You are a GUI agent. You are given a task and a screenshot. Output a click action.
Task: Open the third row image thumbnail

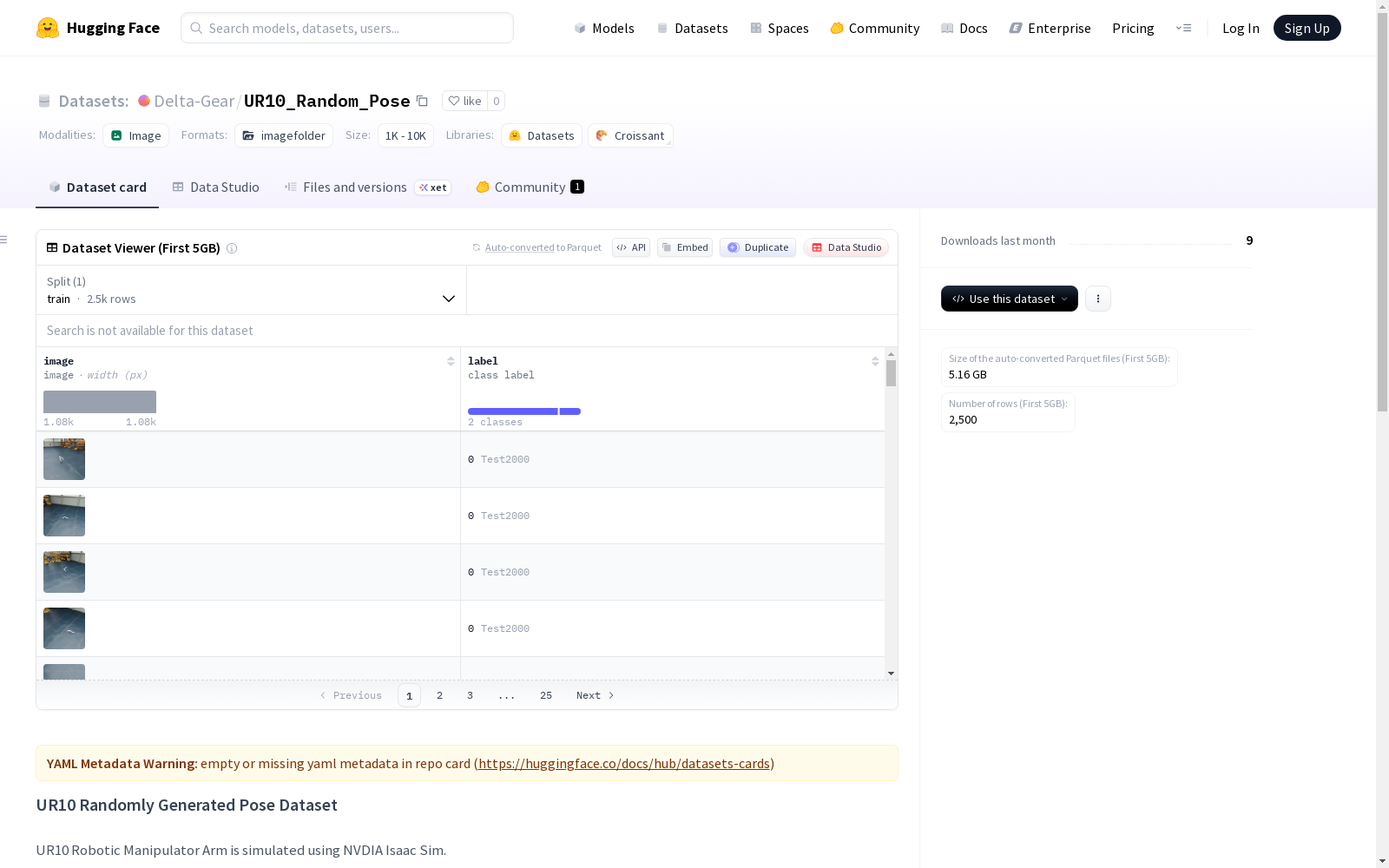(x=64, y=572)
